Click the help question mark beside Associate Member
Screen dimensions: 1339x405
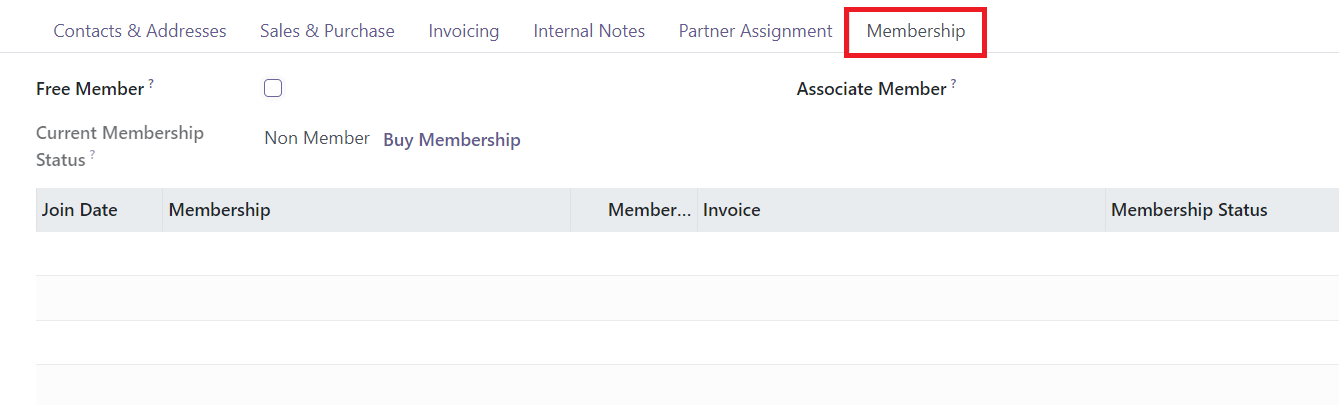[953, 84]
